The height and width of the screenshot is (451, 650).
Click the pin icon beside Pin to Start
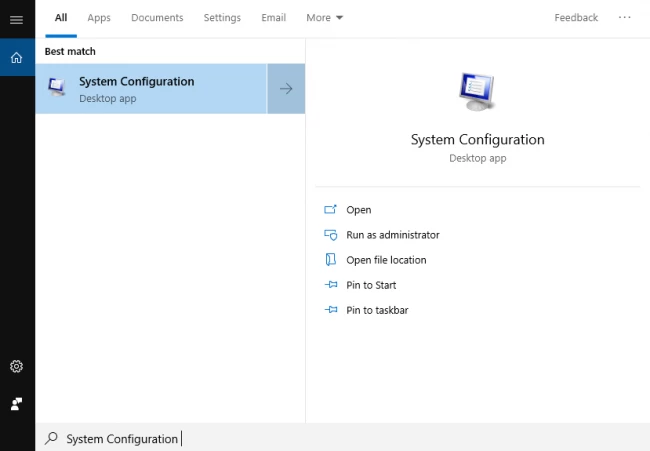(331, 285)
